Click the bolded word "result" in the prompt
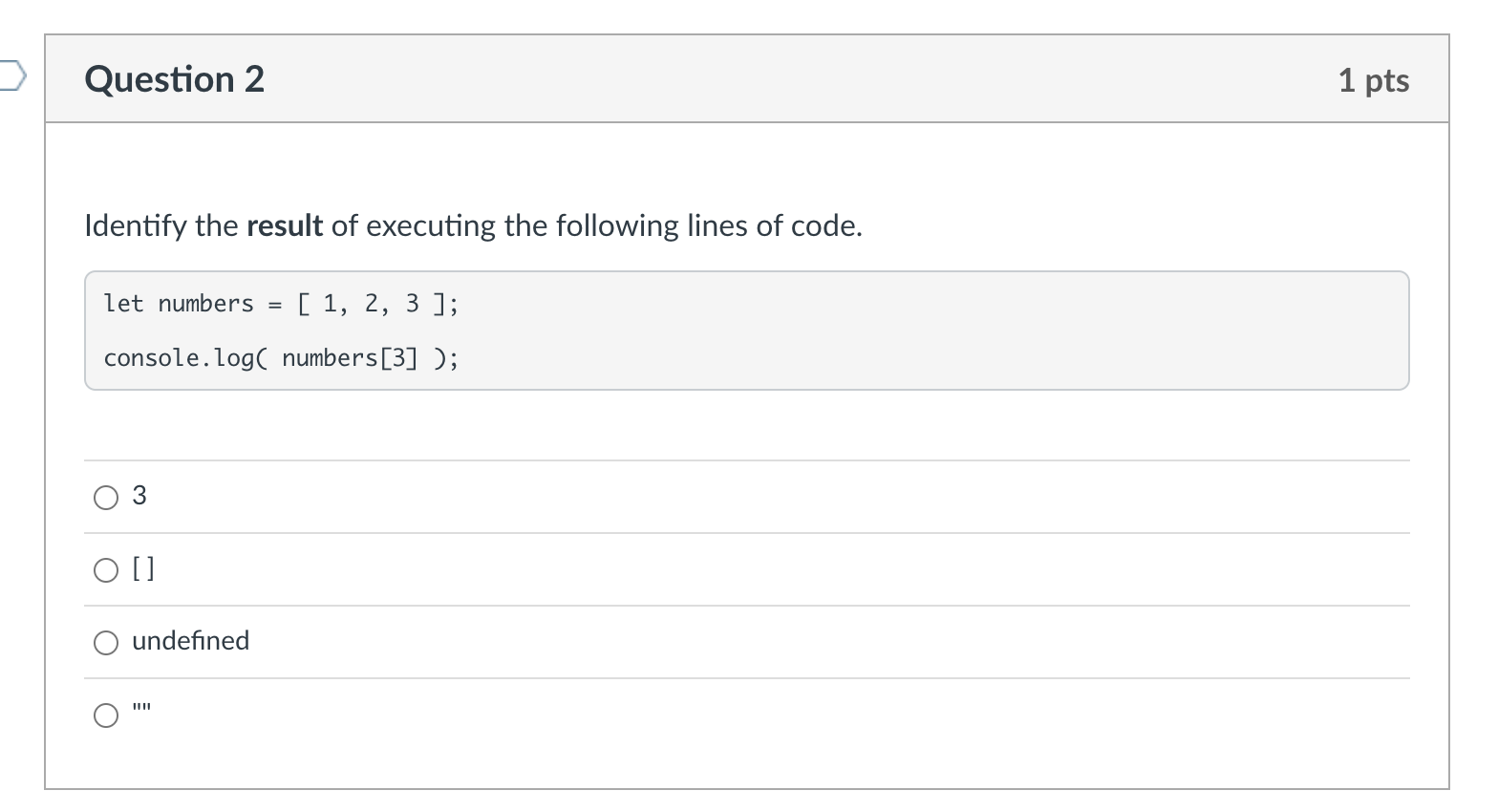The image size is (1498, 812). point(284,225)
